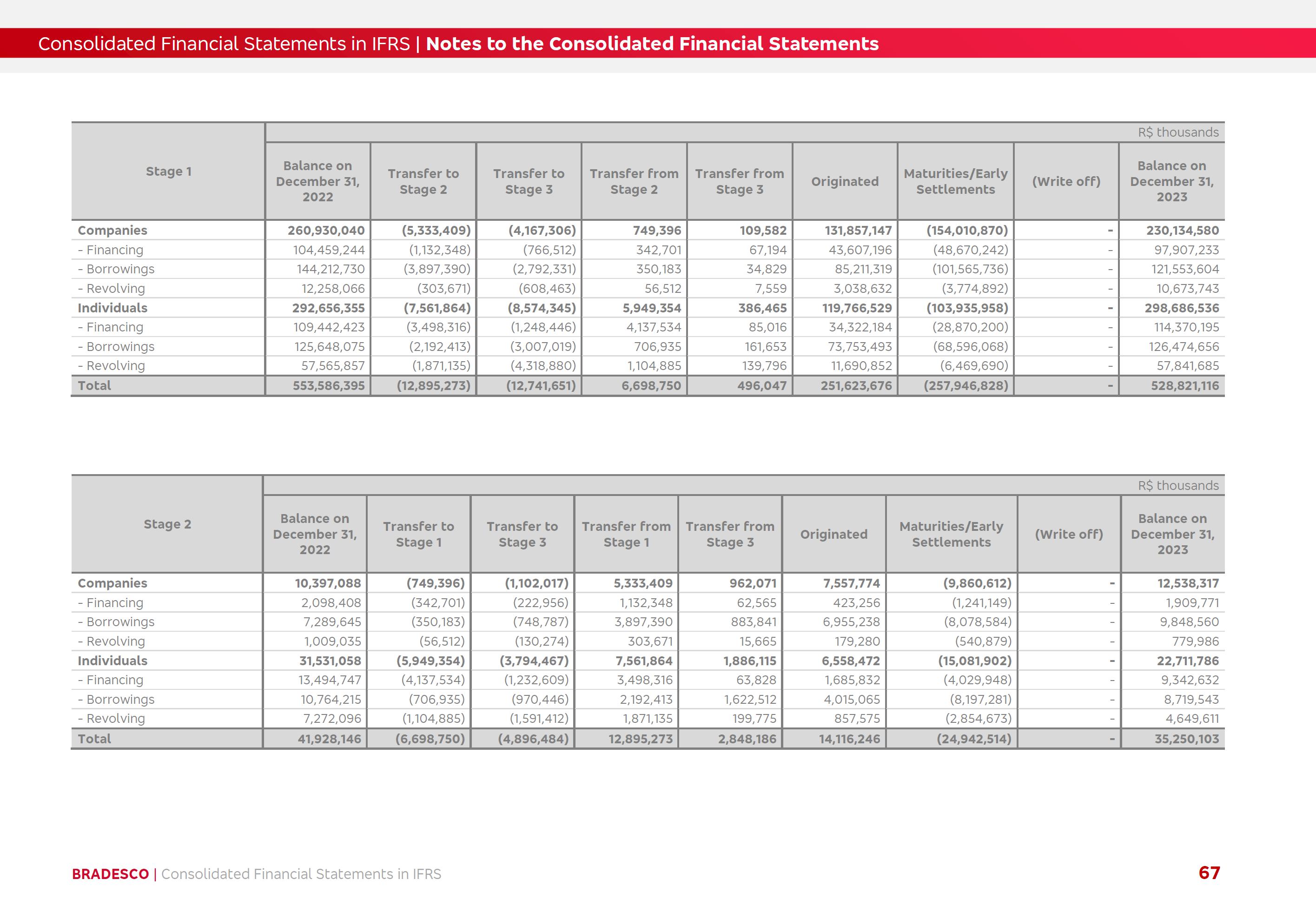Click Stage 1 Total value 528,821,116
Screen dimensions: 1316x919
1184,386
